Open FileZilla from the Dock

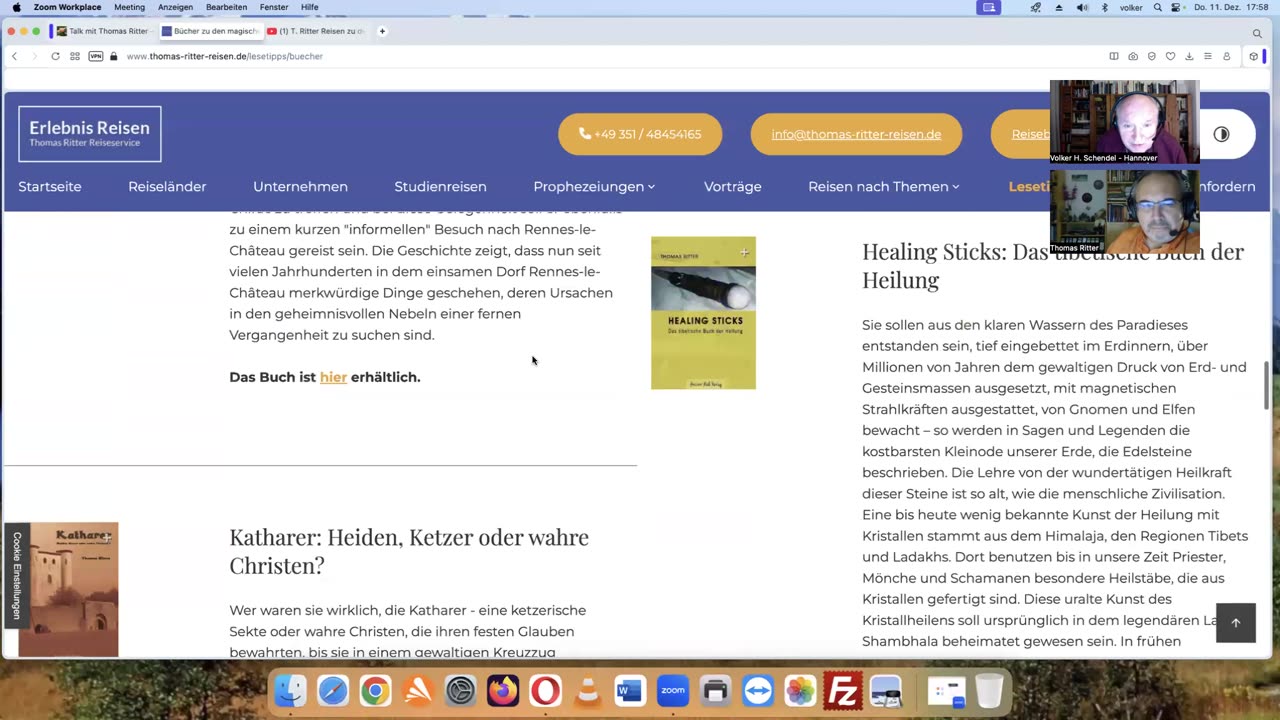point(843,691)
